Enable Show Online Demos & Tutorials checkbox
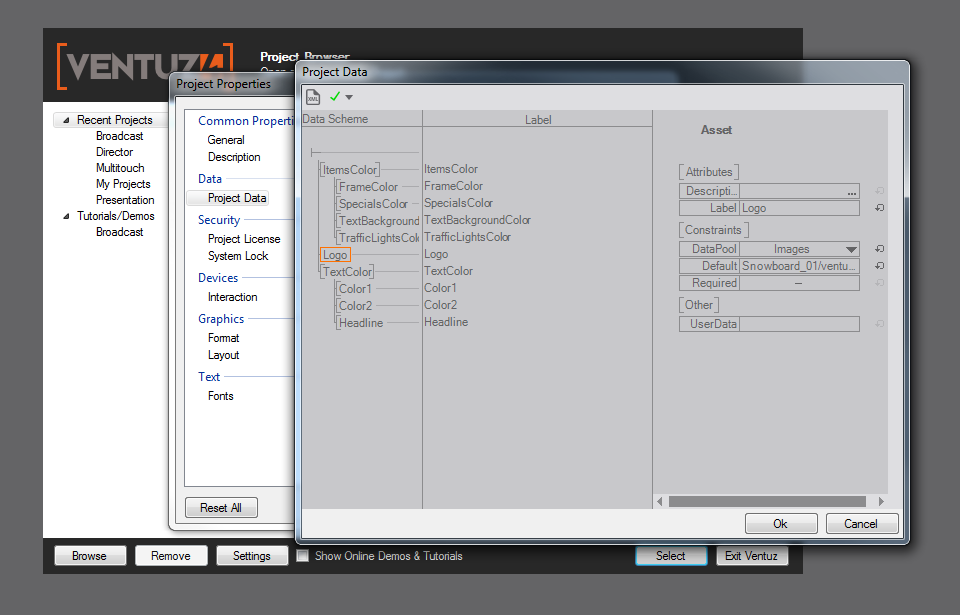The width and height of the screenshot is (960, 615). (303, 556)
